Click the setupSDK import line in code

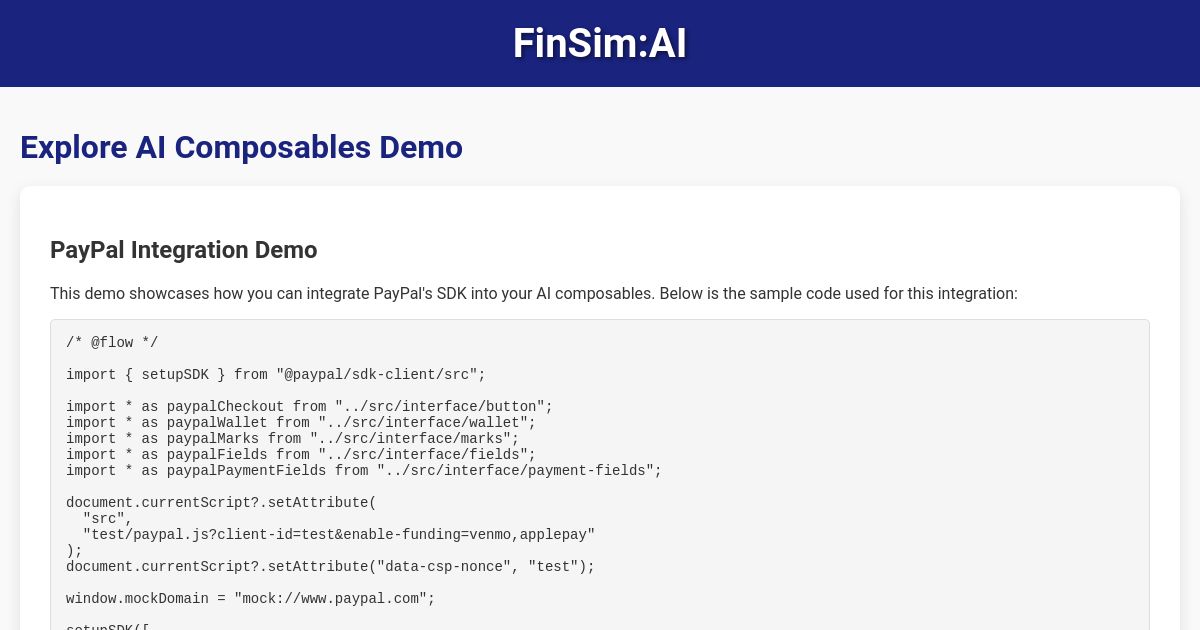pyautogui.click(x=276, y=375)
